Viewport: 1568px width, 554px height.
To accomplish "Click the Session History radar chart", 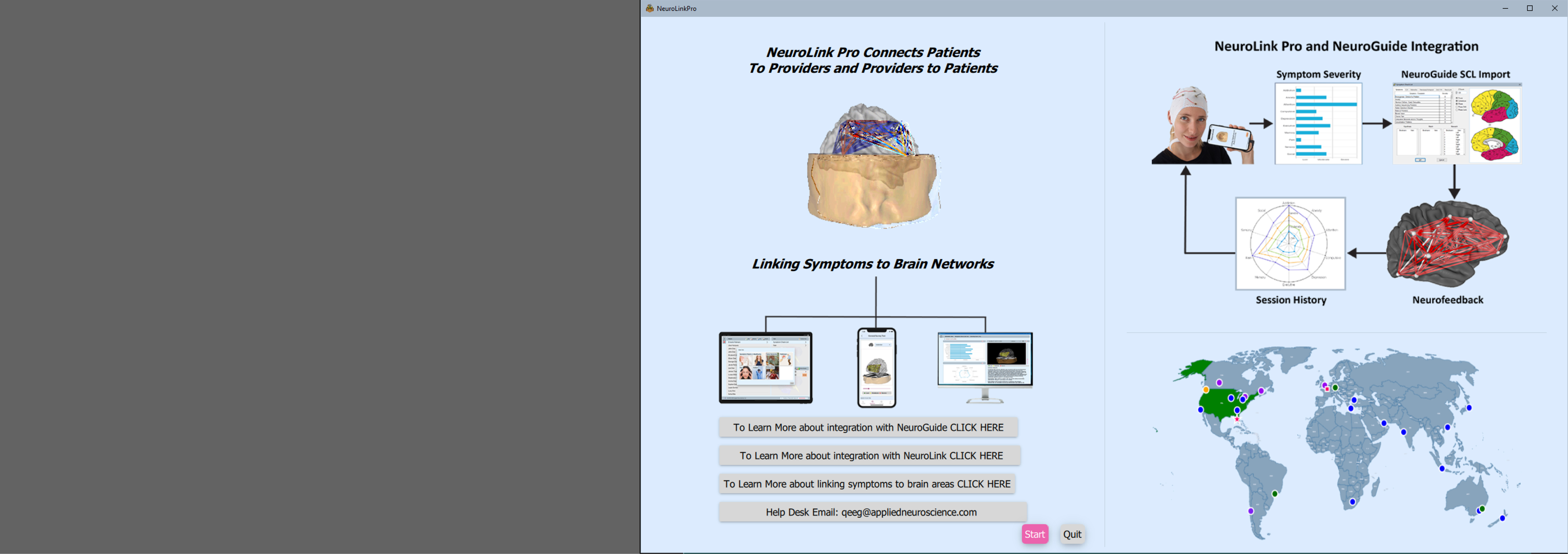I will (1290, 244).
